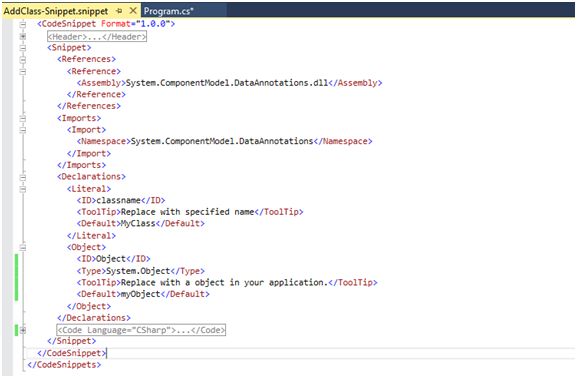
Task: Expand the collapsed Header region
Action: [x=23, y=36]
